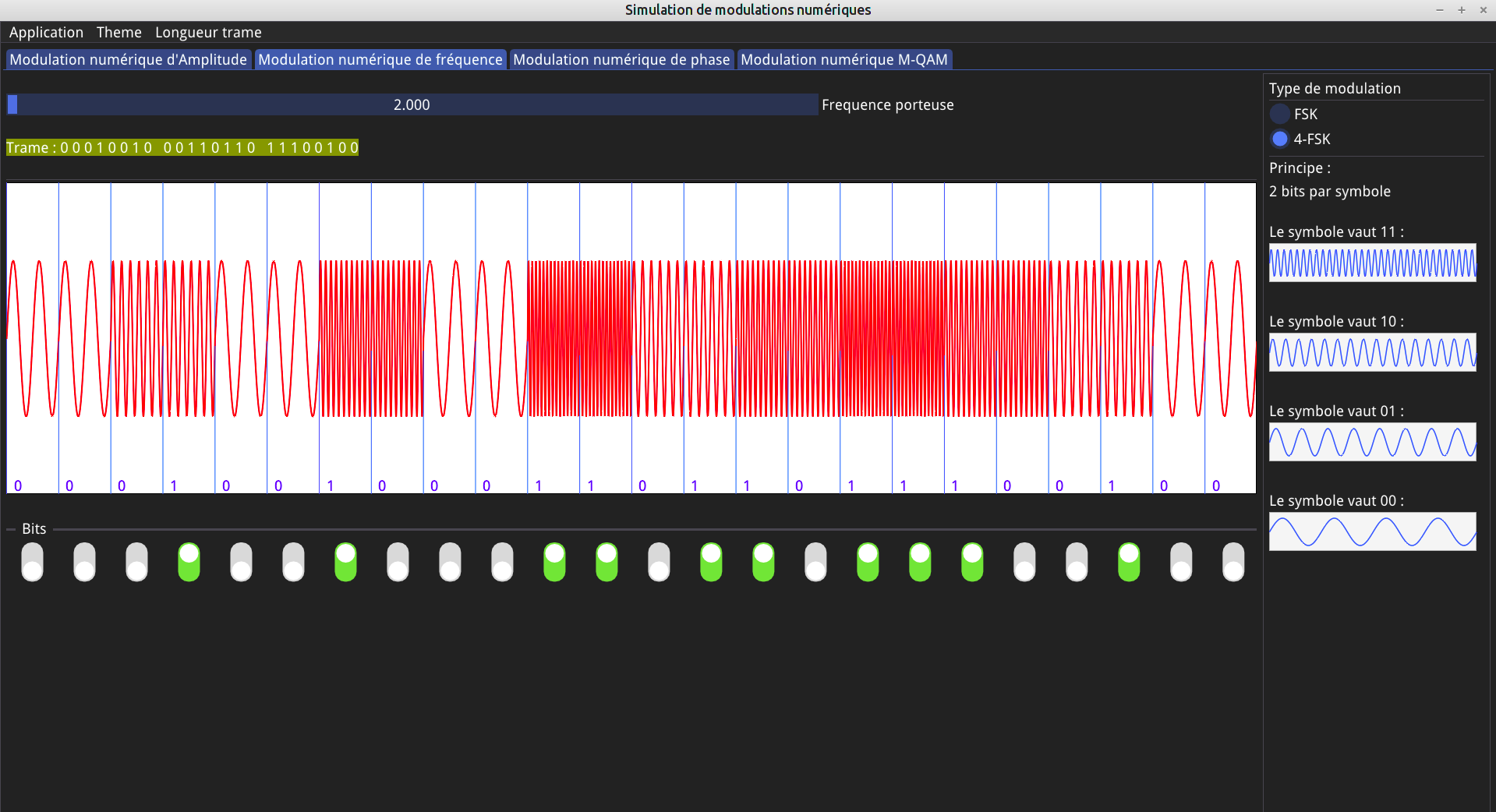Open the Application menu
This screenshot has width=1496, height=812.
pos(46,33)
